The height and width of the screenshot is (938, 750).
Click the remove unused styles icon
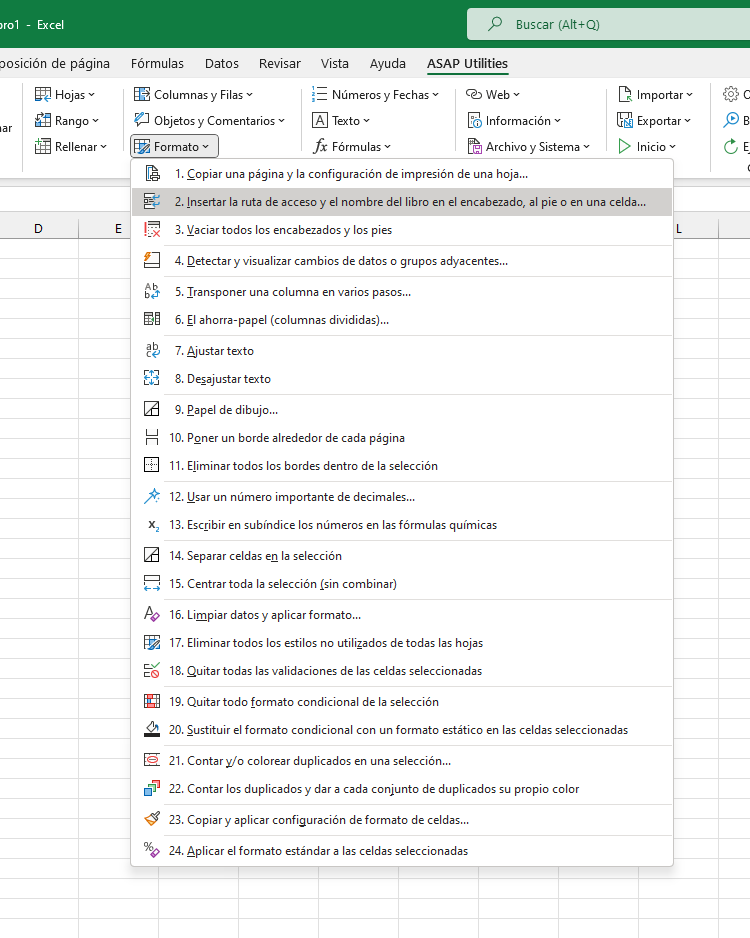coord(152,642)
